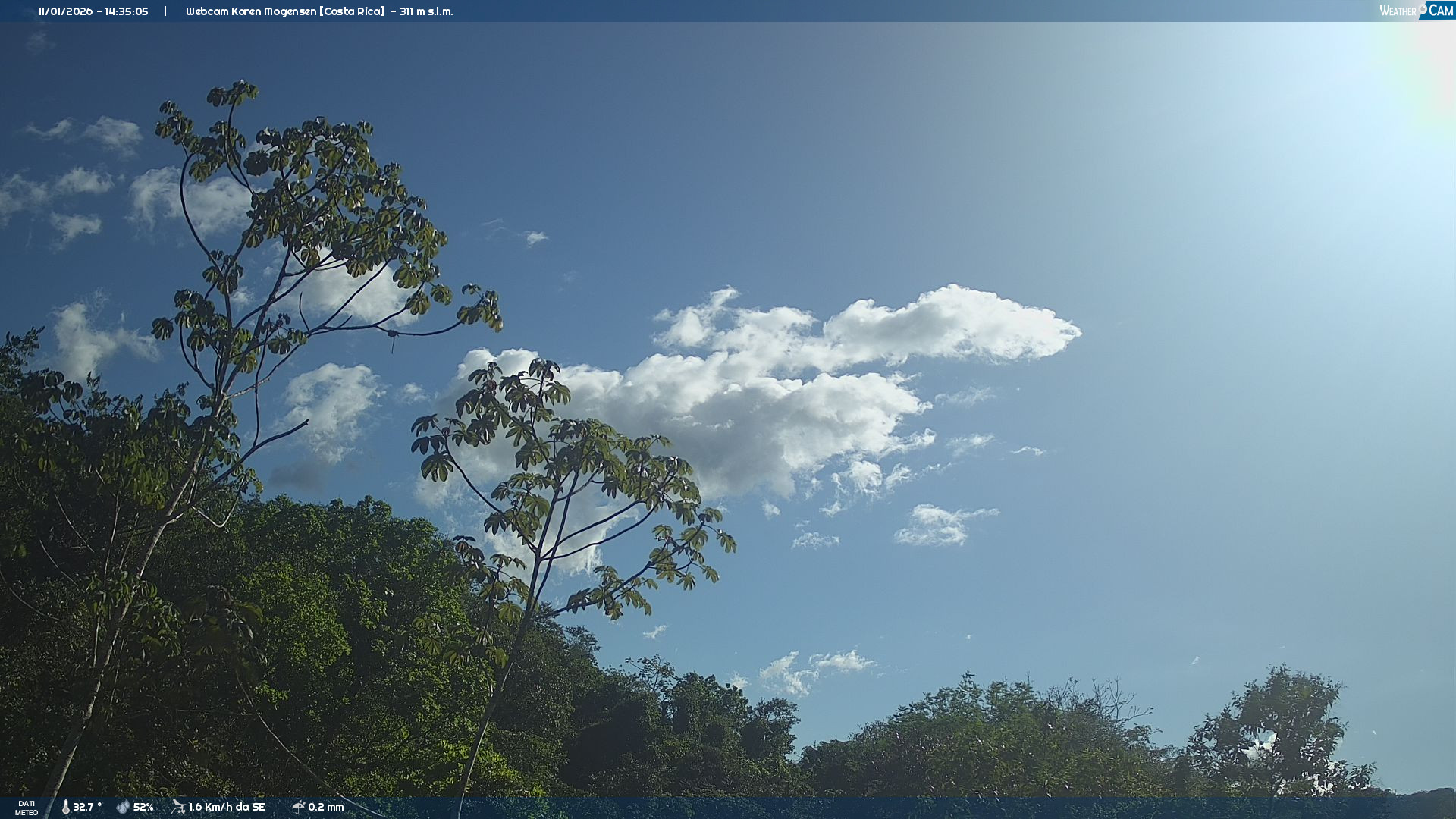Click the 11/01/2026 date stamp
1456x819 pixels.
point(65,11)
